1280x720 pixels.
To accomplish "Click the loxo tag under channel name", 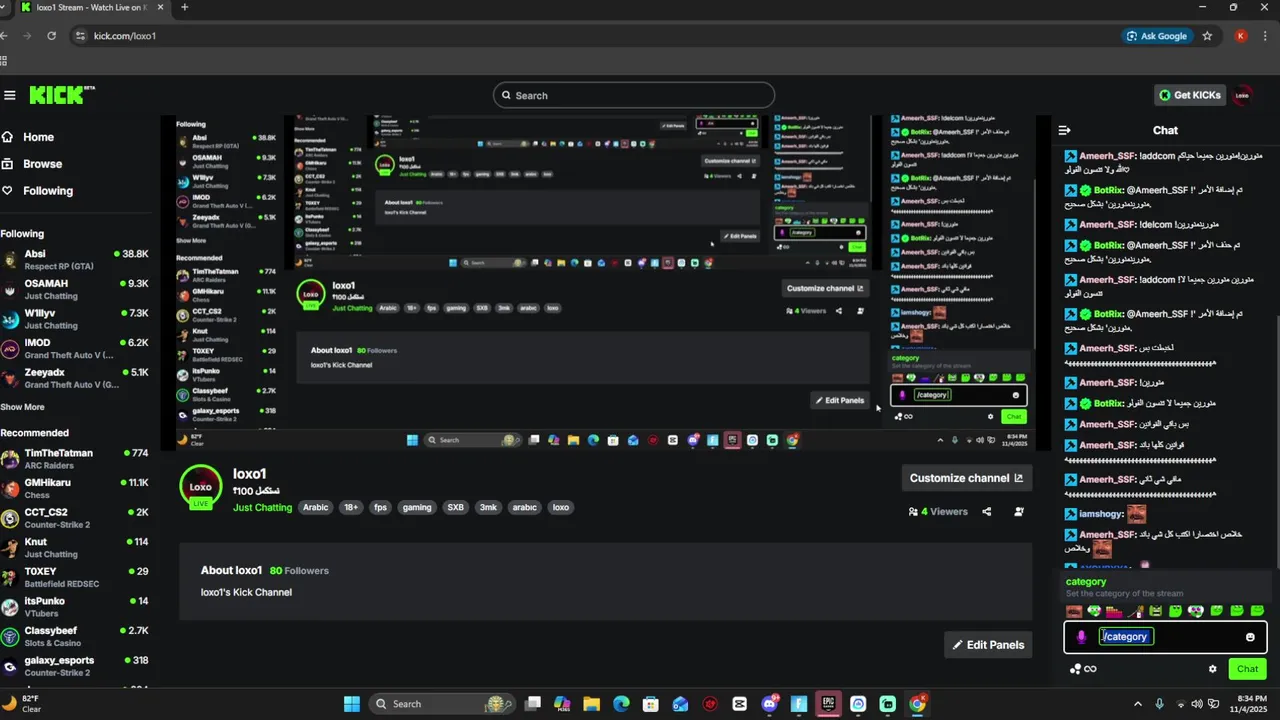I will (561, 507).
